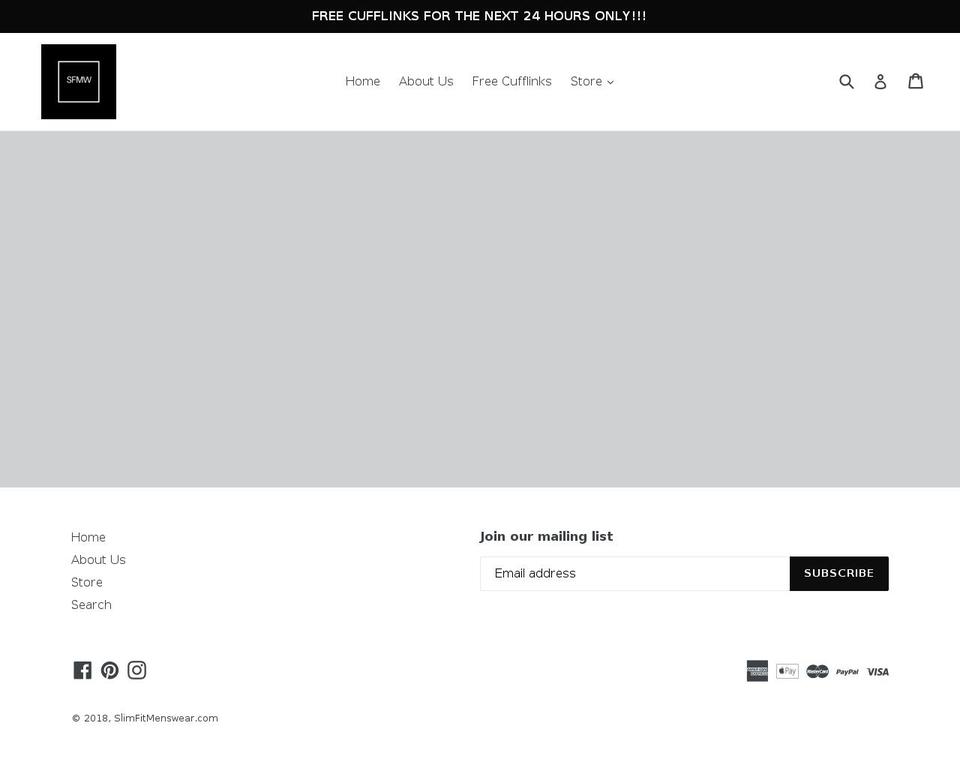Open the SlimFitMenswear.com copyright link
Screen dimensions: 960x768
(x=166, y=718)
